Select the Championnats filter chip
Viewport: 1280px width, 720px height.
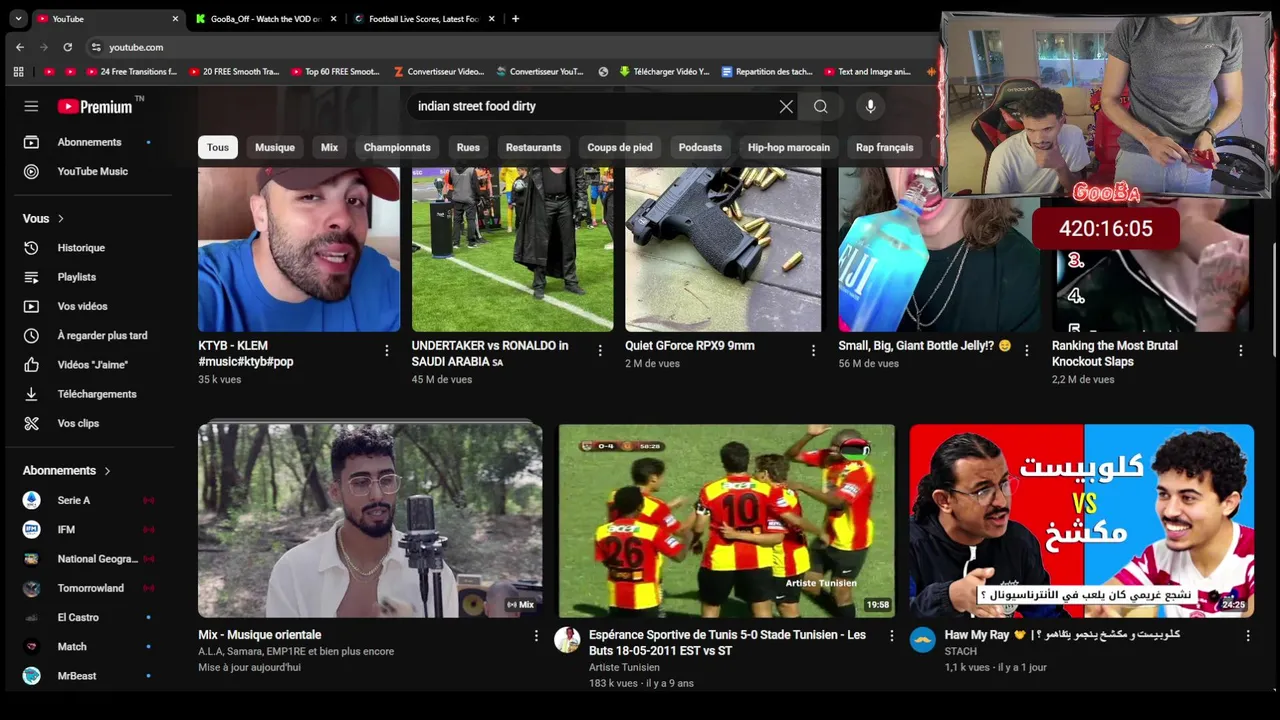click(x=397, y=147)
